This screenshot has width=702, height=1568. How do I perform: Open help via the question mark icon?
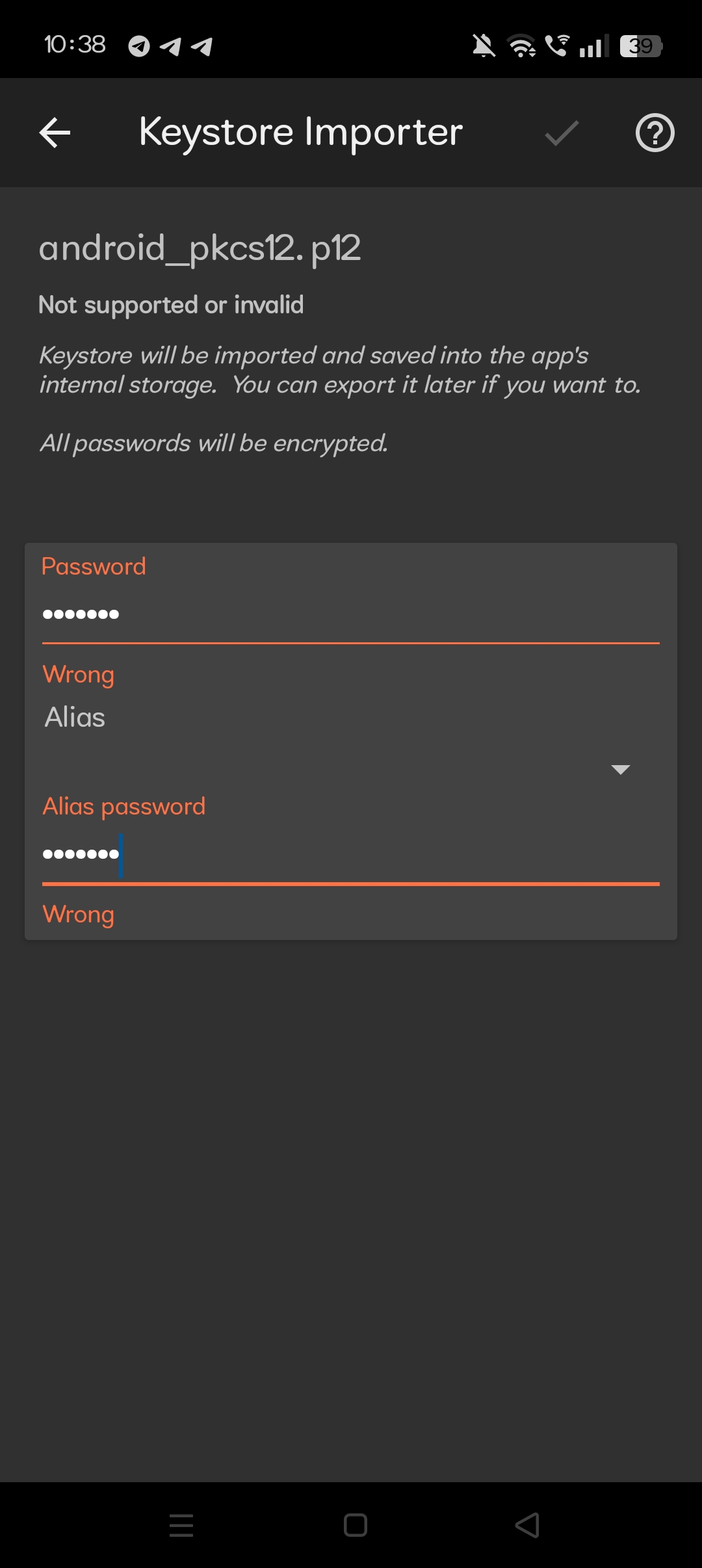(x=655, y=133)
